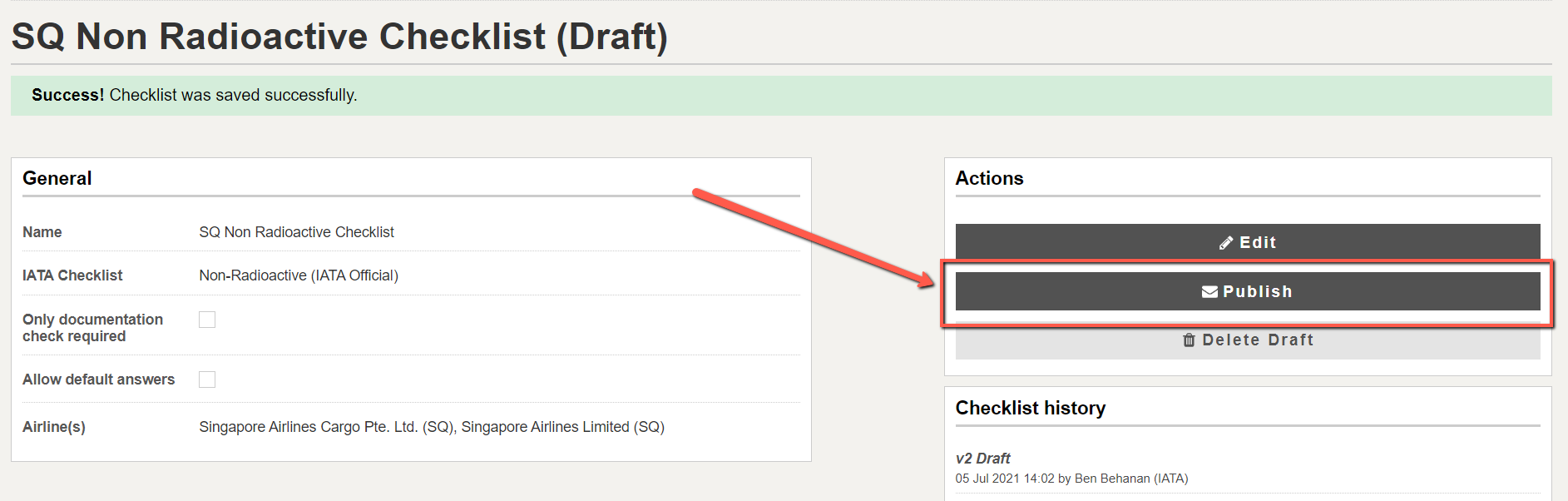
Task: Toggle Only documentation check required checkbox
Action: [207, 320]
